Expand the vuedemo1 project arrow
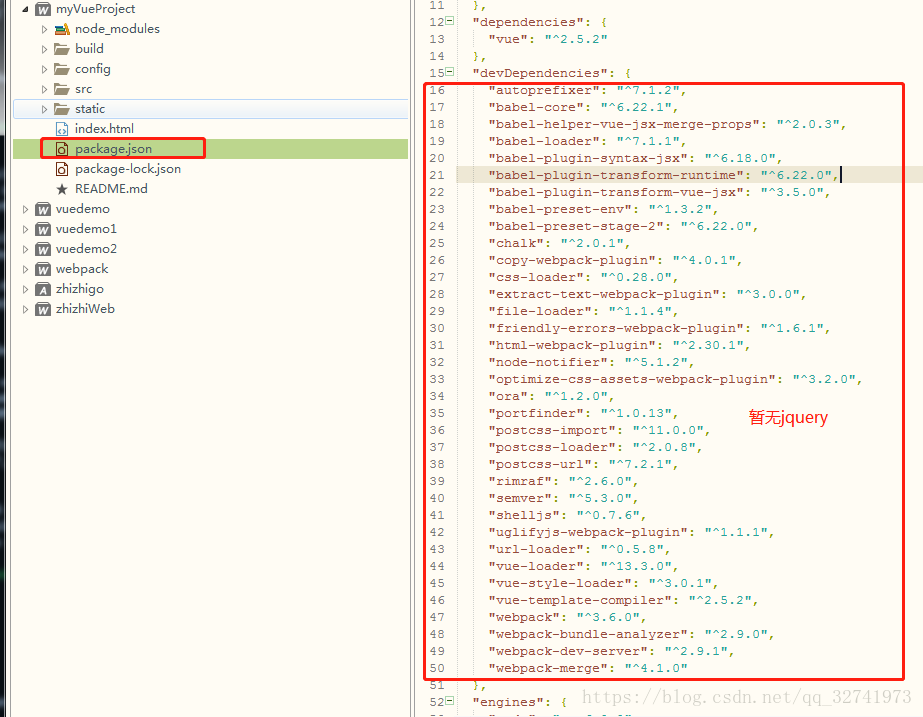This screenshot has width=923, height=717. [x=25, y=230]
